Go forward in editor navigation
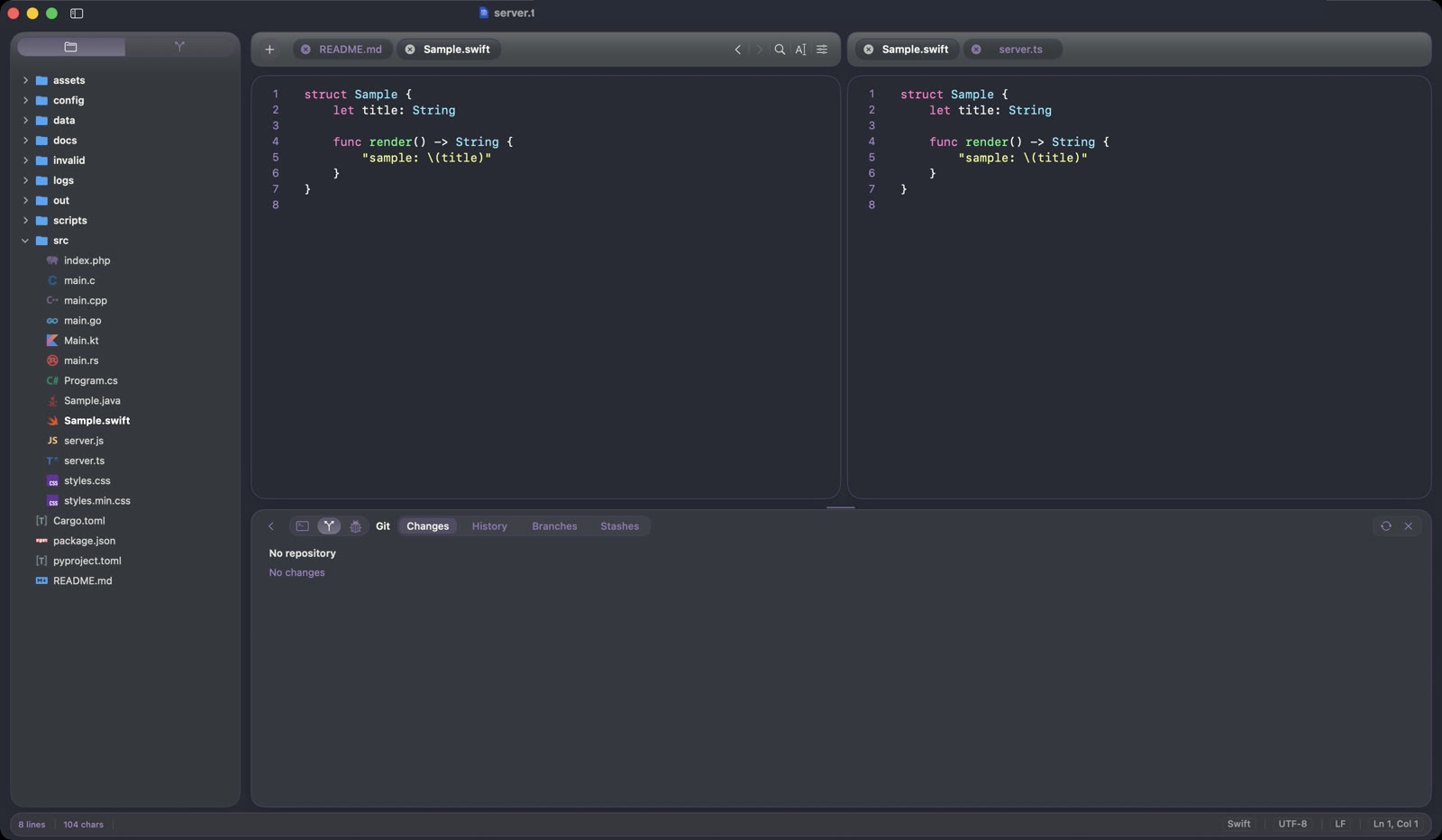Viewport: 1442px width, 840px height. [x=759, y=50]
